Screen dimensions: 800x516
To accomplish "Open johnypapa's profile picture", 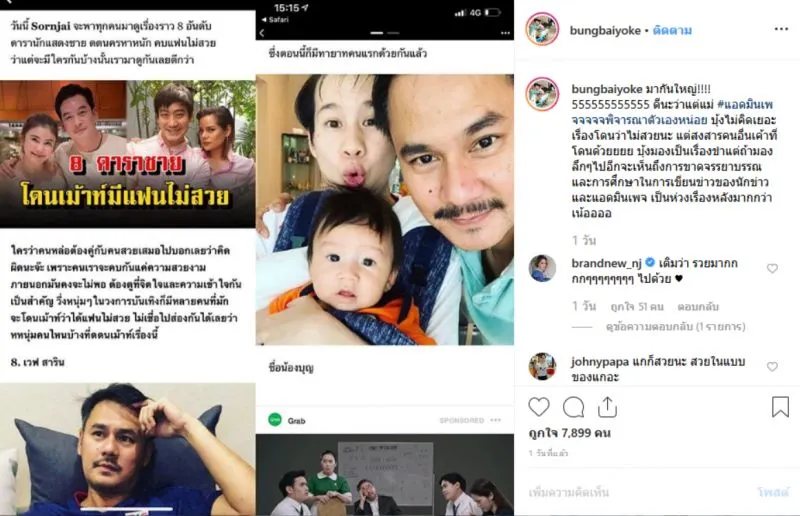I will (x=542, y=366).
